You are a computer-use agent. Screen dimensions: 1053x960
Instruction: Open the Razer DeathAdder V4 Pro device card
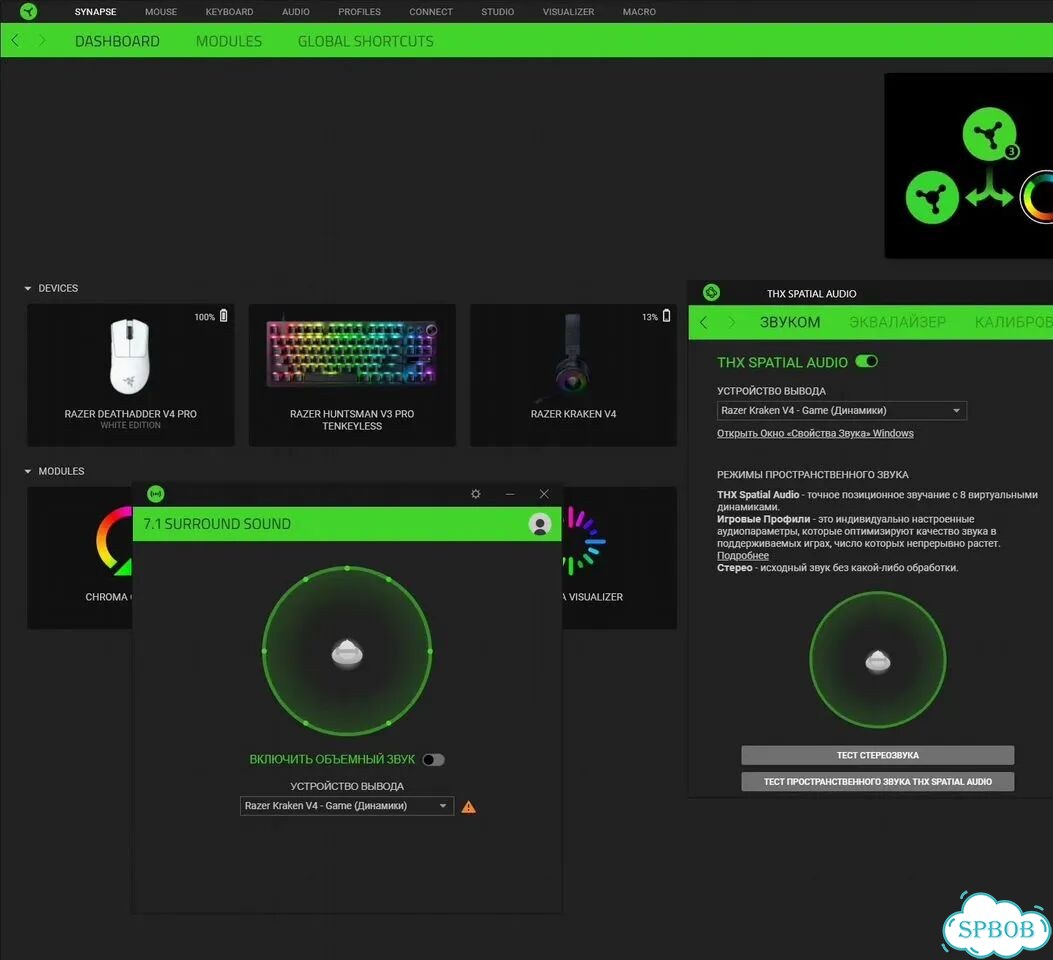pyautogui.click(x=130, y=375)
